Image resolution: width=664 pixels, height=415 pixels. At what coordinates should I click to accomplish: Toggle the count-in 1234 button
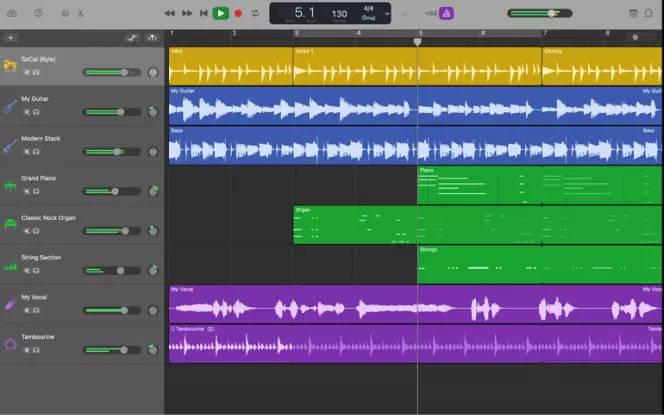[431, 13]
